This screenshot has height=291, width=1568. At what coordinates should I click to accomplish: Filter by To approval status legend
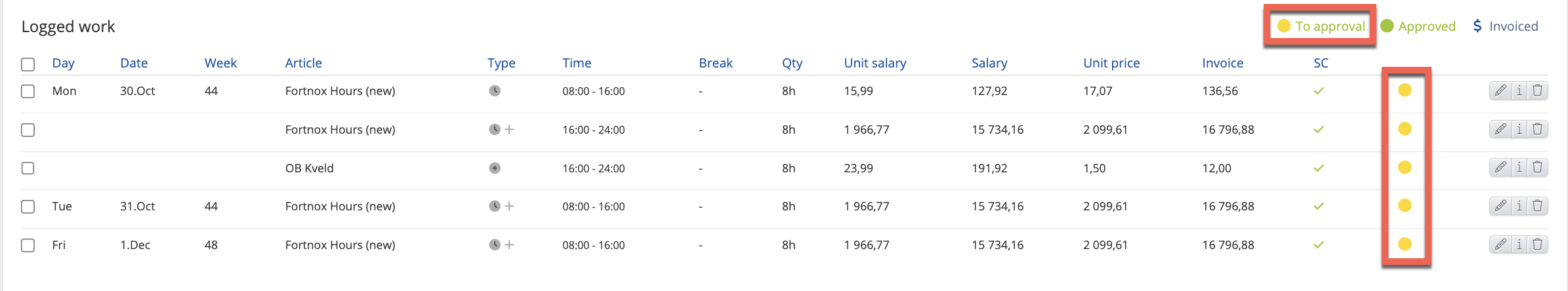(1321, 26)
